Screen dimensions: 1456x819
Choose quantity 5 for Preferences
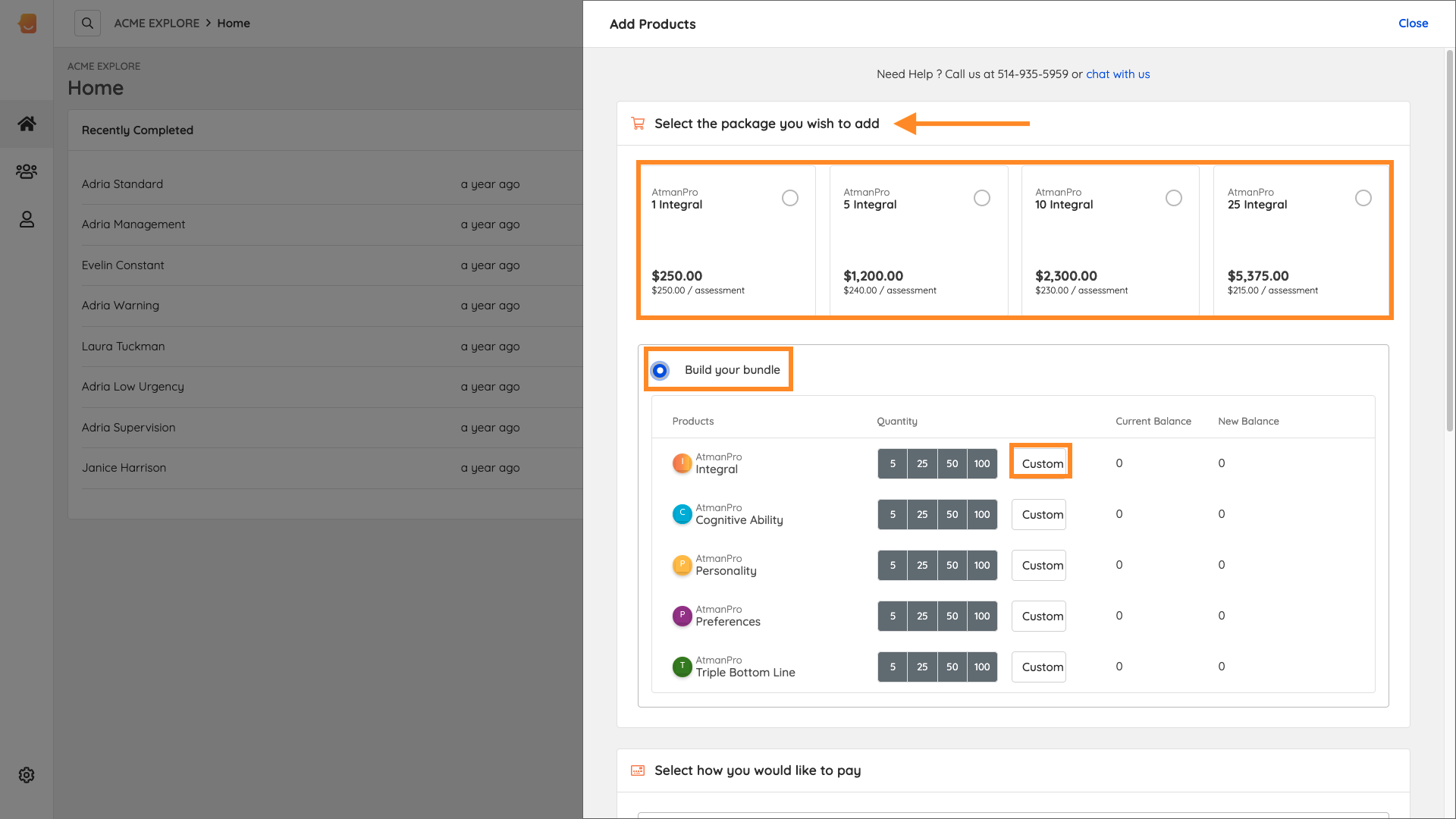[x=893, y=616]
